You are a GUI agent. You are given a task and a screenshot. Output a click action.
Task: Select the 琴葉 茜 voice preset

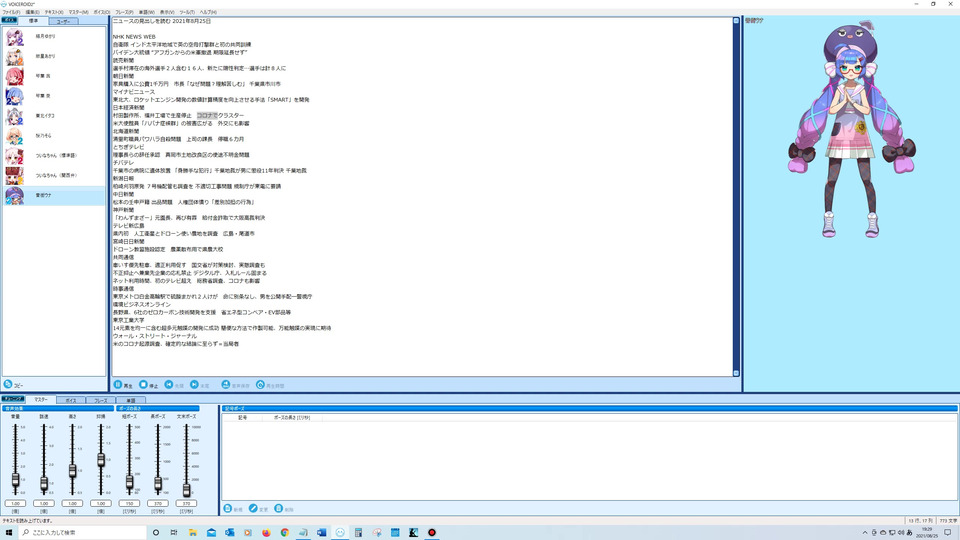click(54, 77)
